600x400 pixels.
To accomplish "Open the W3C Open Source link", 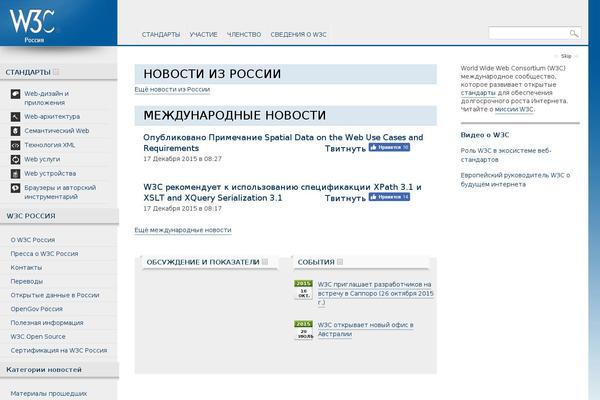I will (x=38, y=336).
